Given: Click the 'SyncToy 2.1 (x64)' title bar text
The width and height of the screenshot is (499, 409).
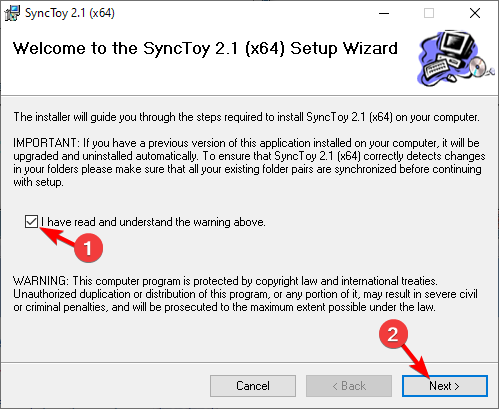Looking at the screenshot, I should click(x=70, y=13).
